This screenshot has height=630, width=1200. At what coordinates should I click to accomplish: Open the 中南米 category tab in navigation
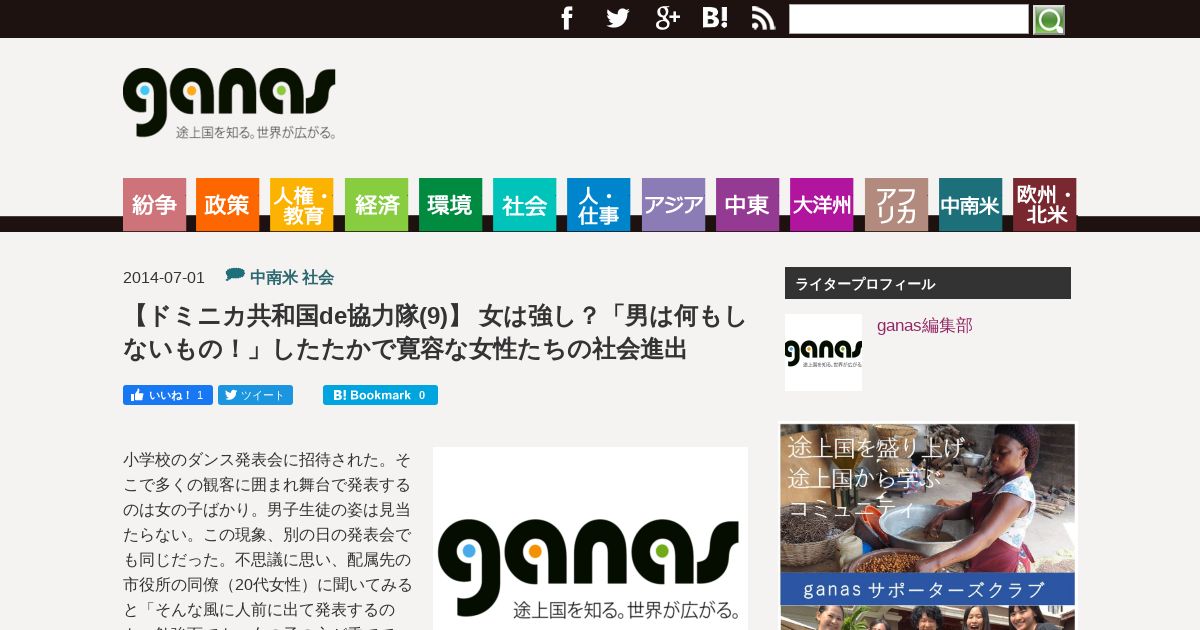pyautogui.click(x=970, y=205)
